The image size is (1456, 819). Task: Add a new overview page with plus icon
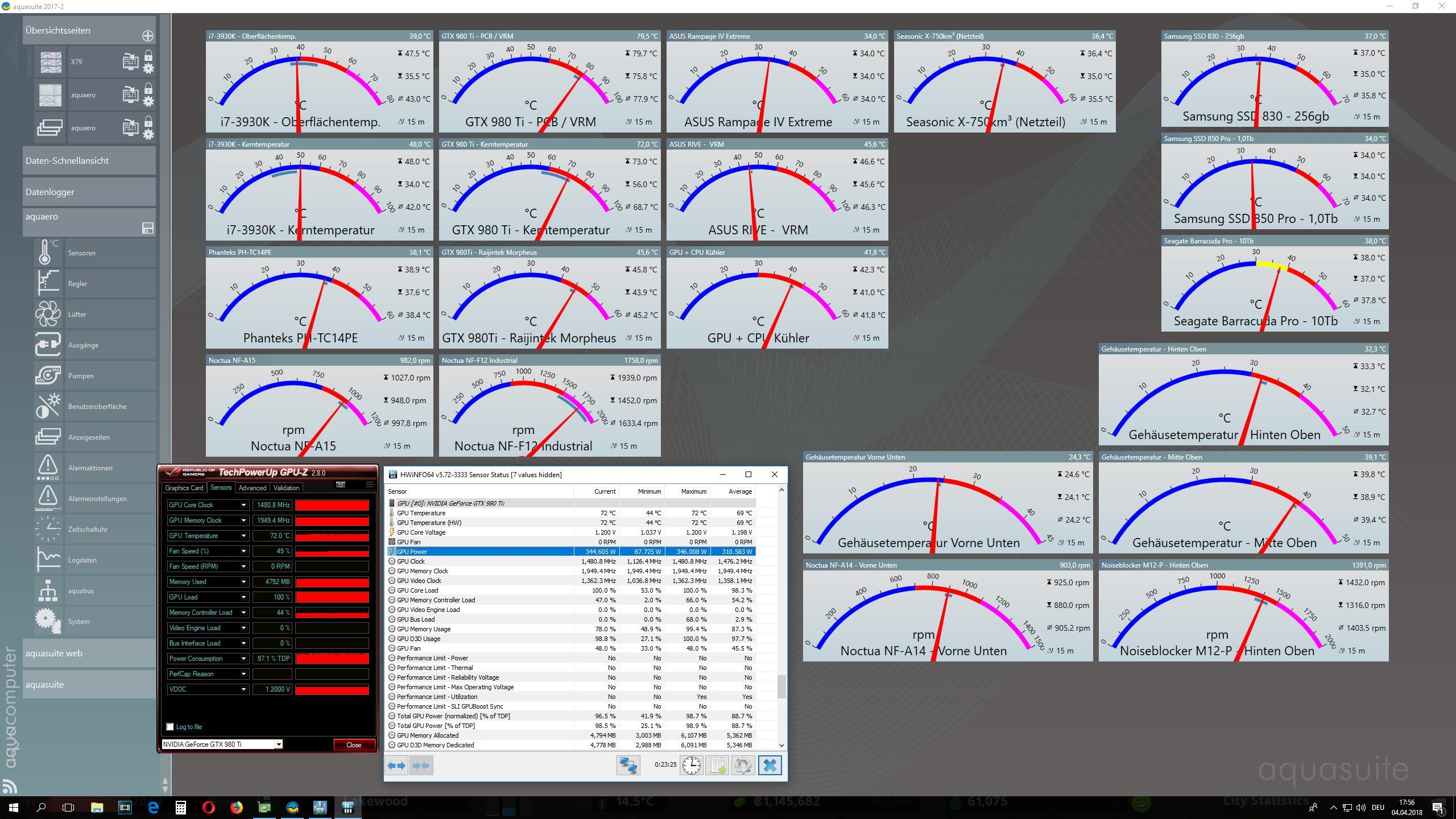[x=148, y=36]
